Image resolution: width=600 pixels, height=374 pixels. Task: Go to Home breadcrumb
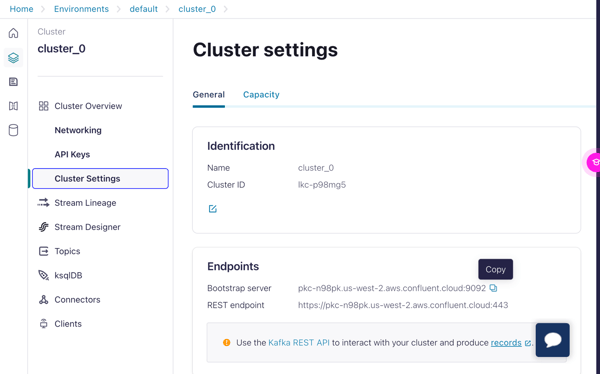coord(21,9)
